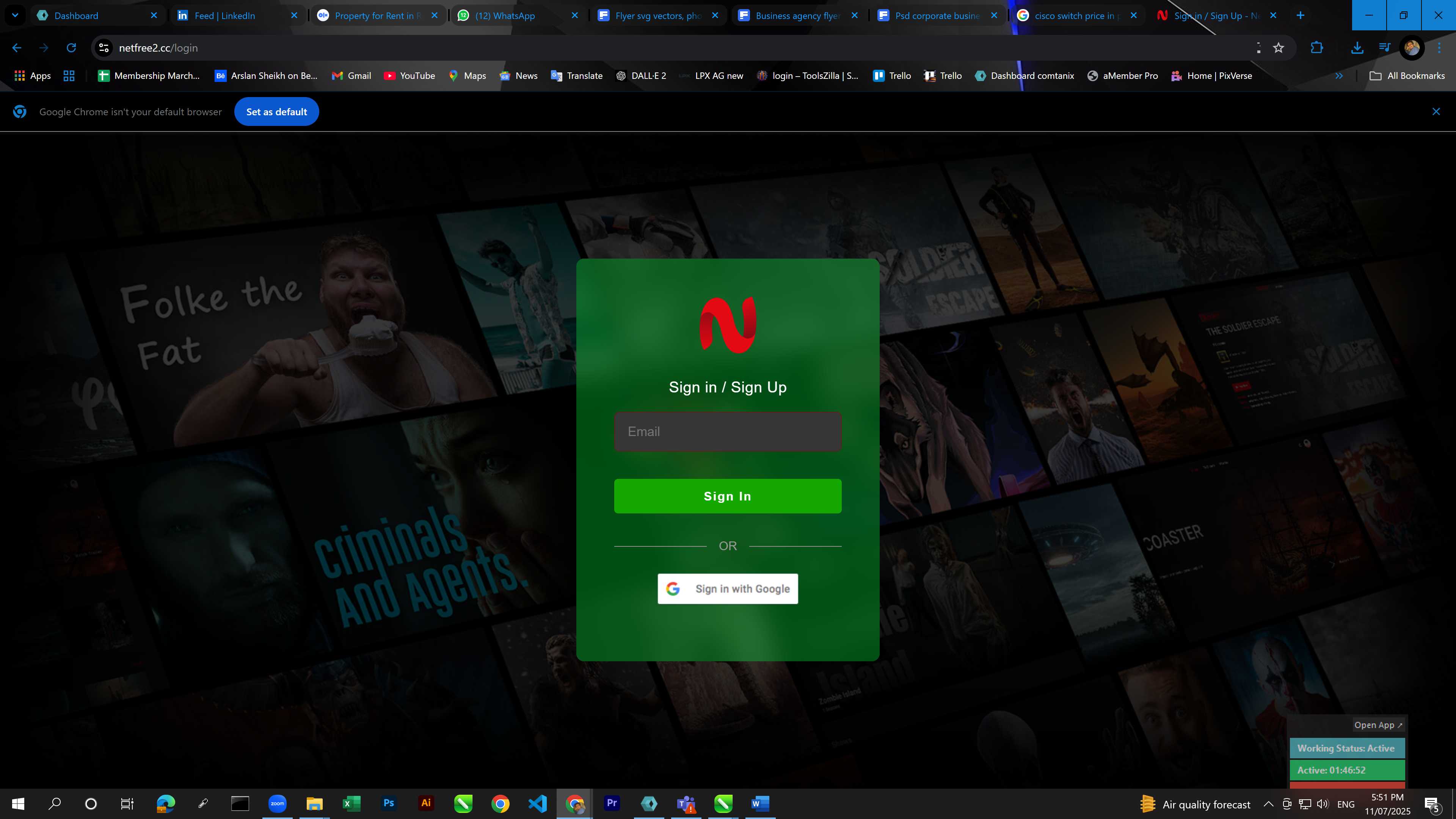The height and width of the screenshot is (819, 1456).
Task: Show hidden system tray icons
Action: tap(1269, 804)
